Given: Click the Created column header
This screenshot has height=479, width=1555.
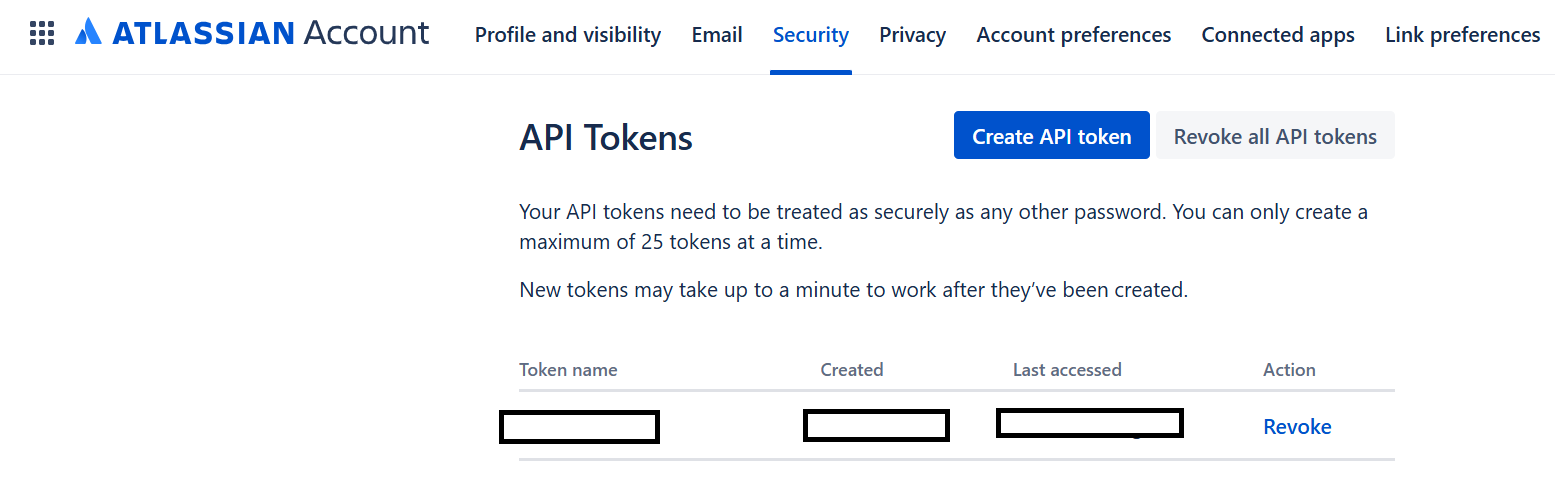Looking at the screenshot, I should [852, 370].
